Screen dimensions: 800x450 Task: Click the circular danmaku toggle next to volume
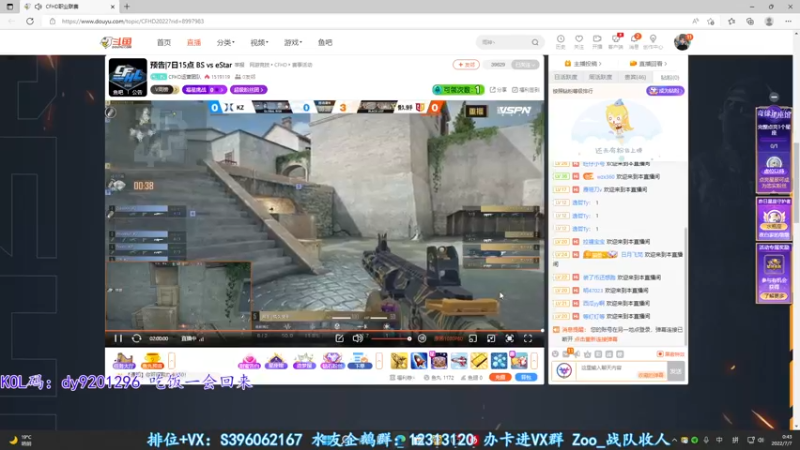click(x=422, y=338)
